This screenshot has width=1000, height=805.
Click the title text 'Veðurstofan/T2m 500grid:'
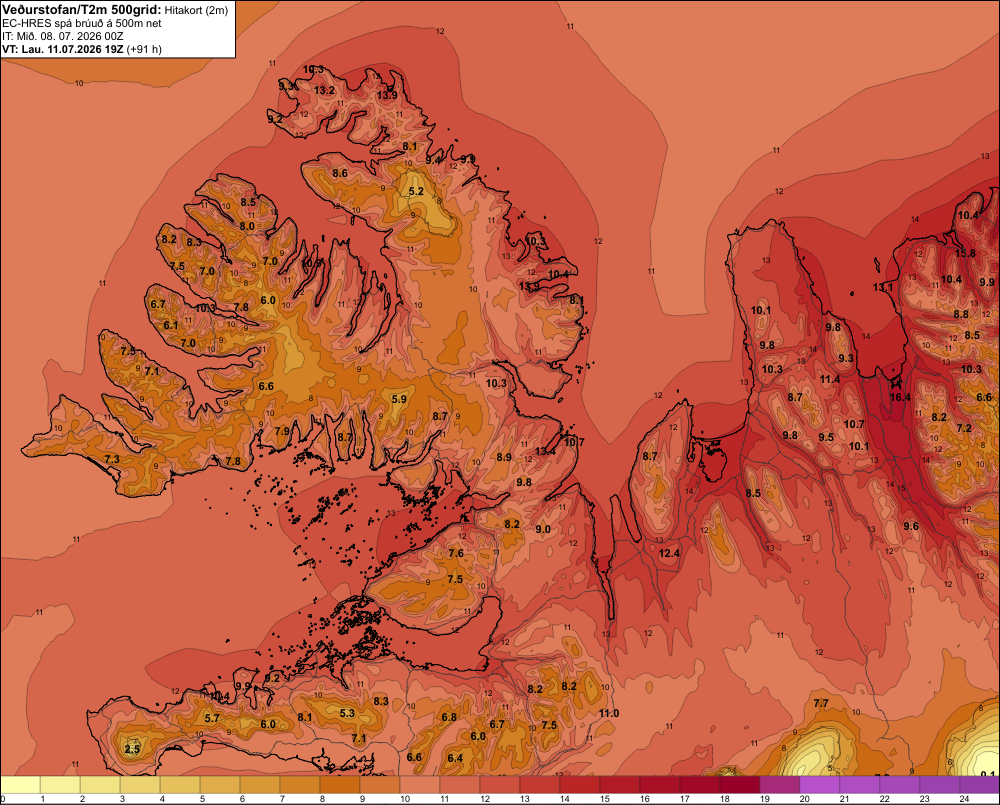click(82, 10)
